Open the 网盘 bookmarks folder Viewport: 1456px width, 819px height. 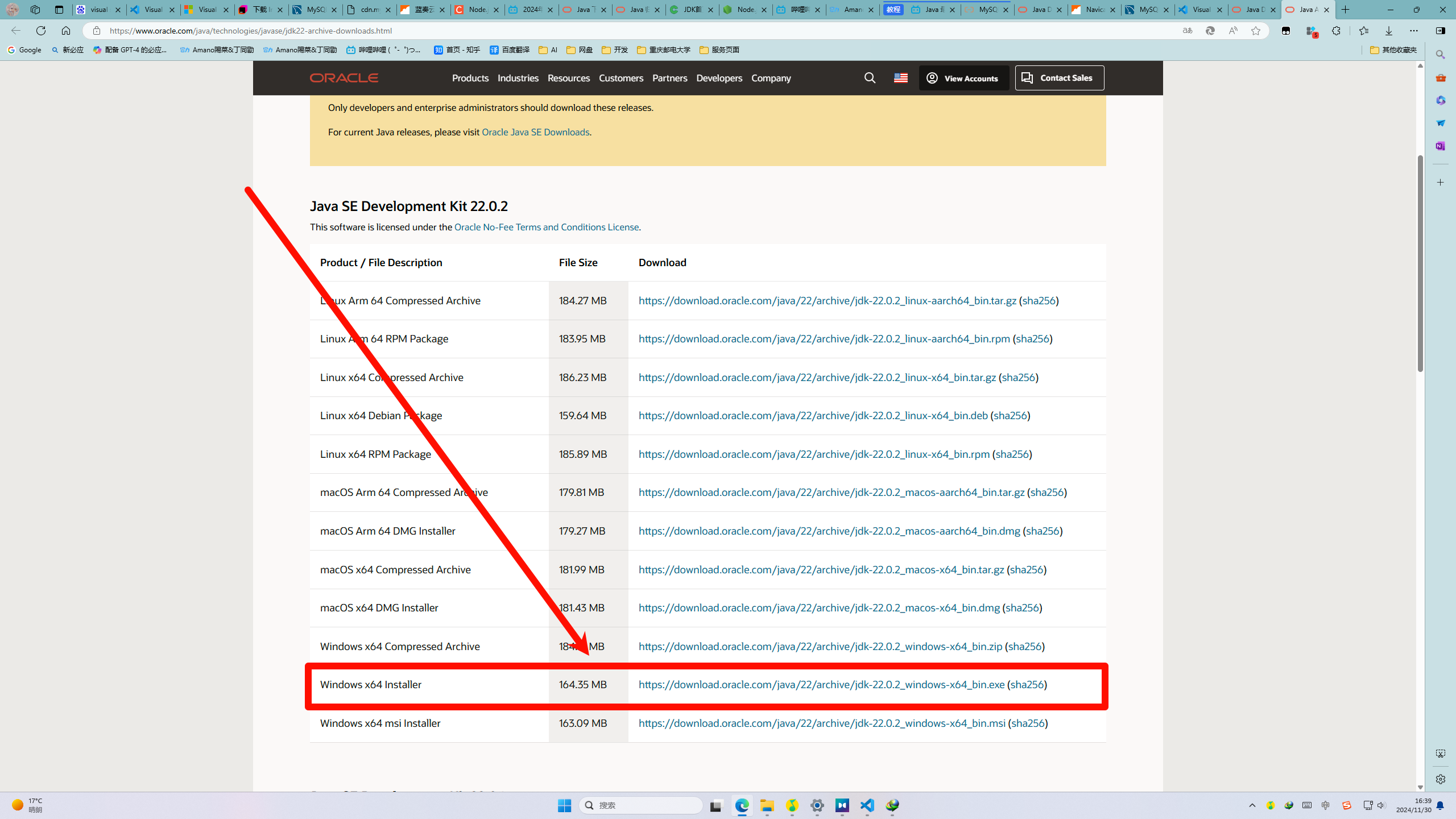(579, 50)
